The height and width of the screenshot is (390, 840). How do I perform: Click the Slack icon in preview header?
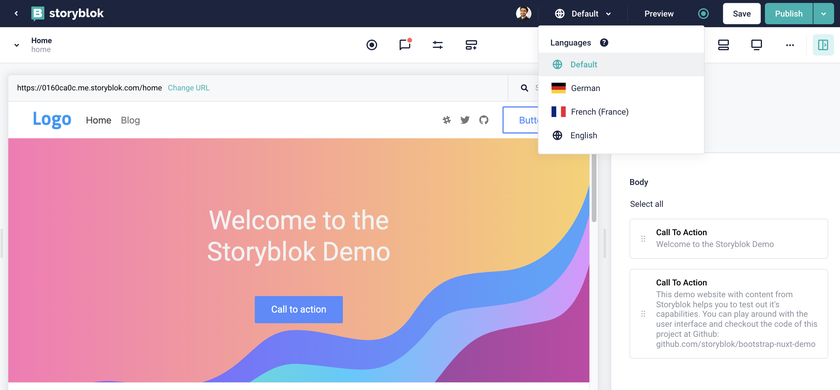coord(446,120)
